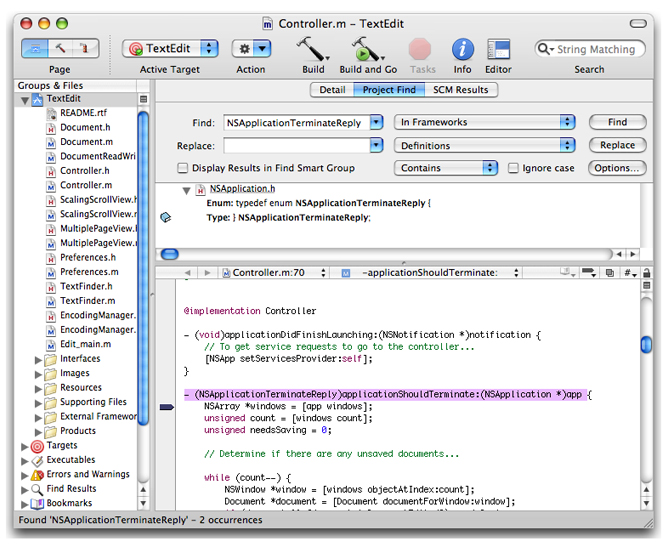Go back in editor file history
The width and height of the screenshot is (668, 550).
pos(187,273)
